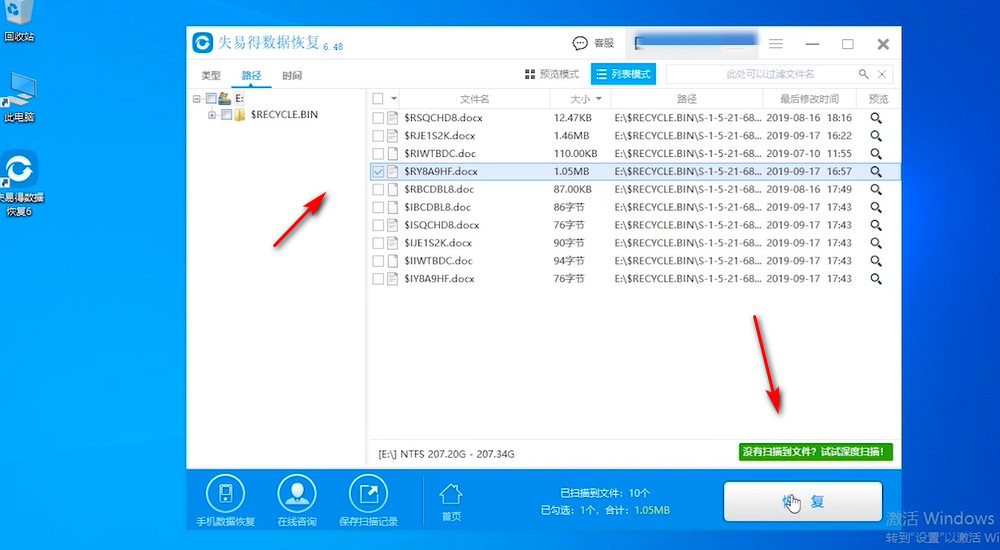The height and width of the screenshot is (550, 1000).
Task: Open the dropdown arrow beside header checkbox
Action: tap(393, 99)
